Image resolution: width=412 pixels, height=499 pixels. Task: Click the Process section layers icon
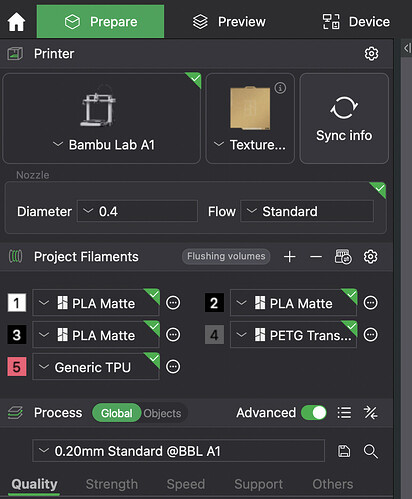click(15, 413)
